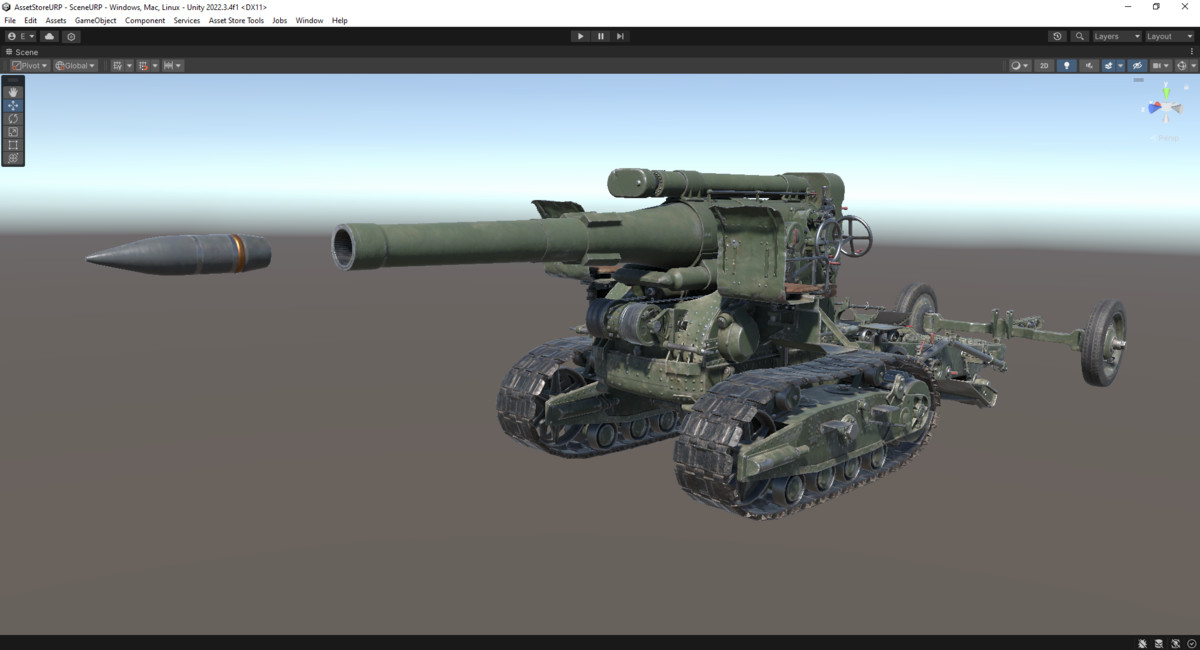Viewport: 1200px width, 650px height.
Task: Open the Assets menu
Action: click(55, 20)
